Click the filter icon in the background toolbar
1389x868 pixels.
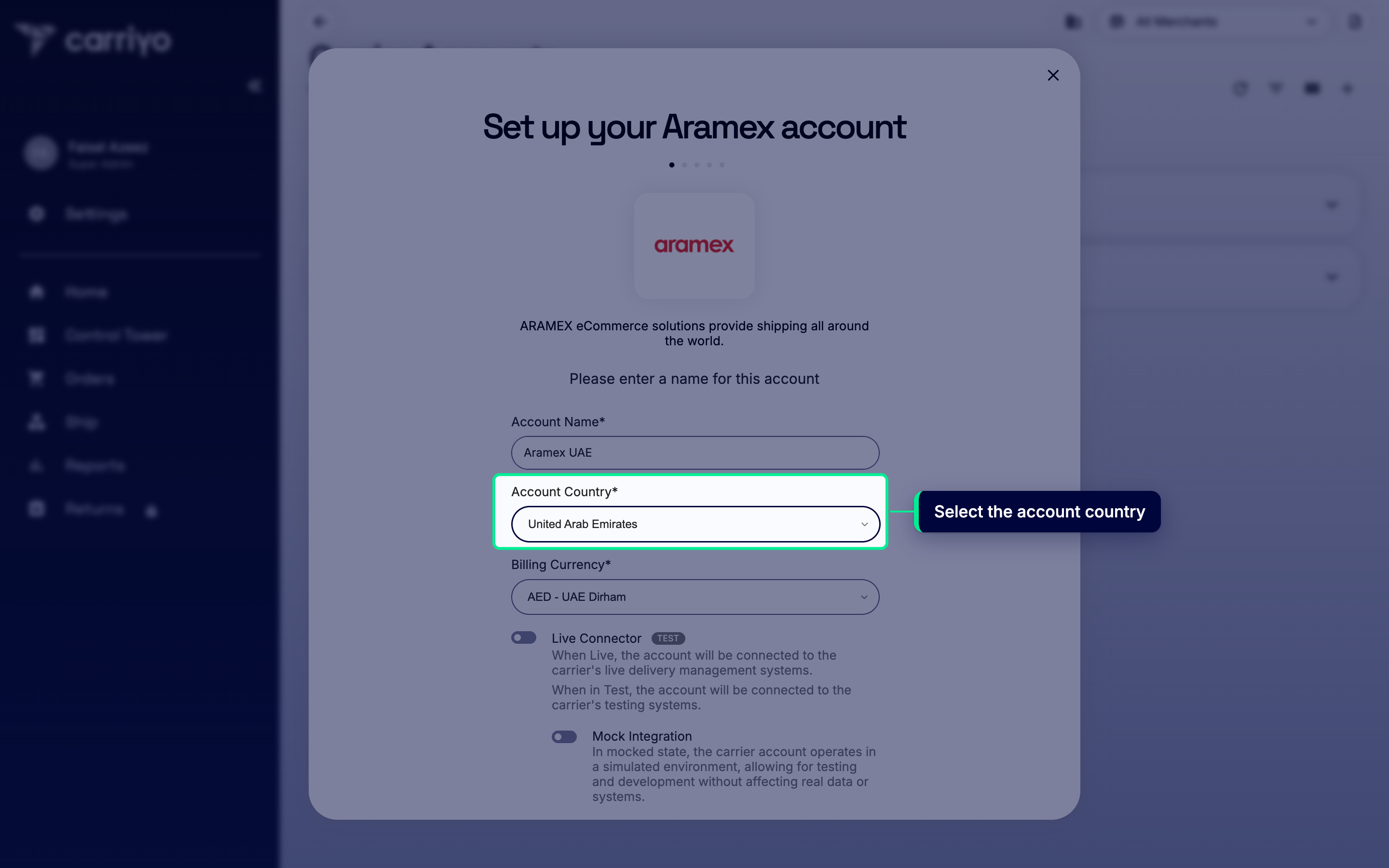(1275, 88)
